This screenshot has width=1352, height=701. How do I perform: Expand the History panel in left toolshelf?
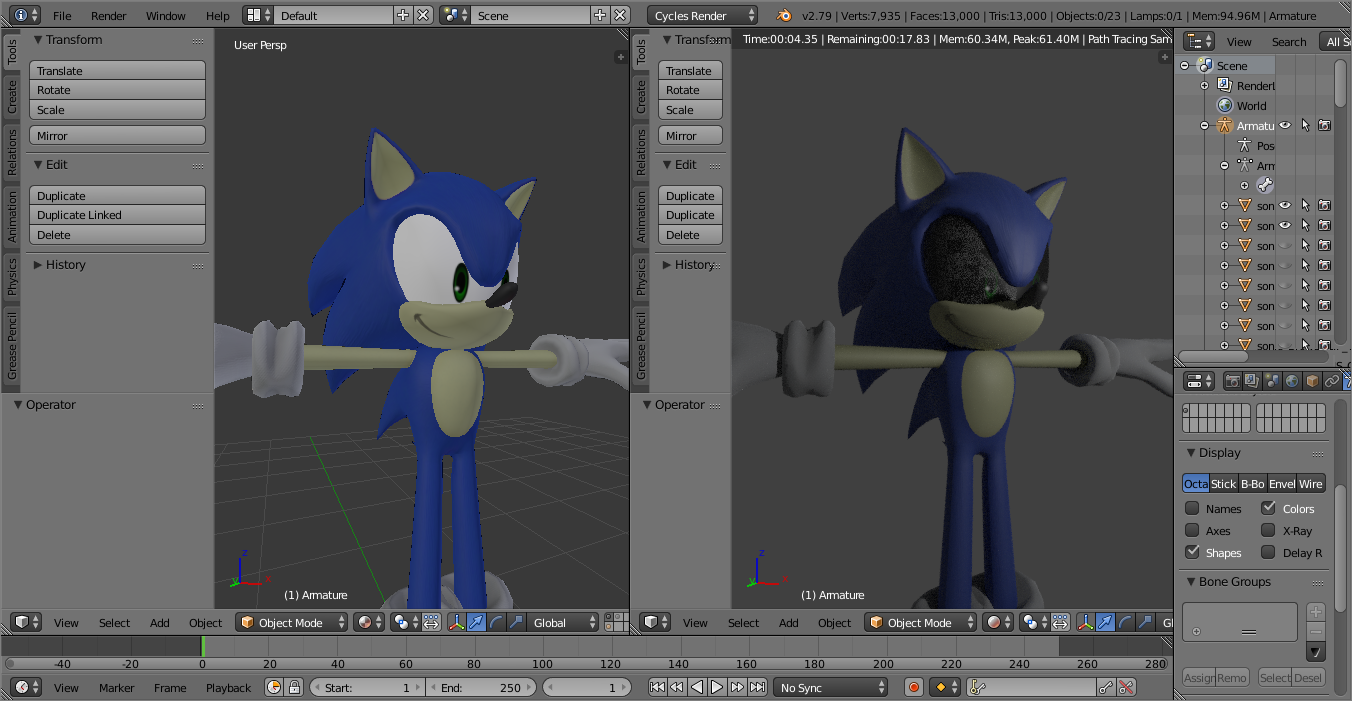(37, 264)
